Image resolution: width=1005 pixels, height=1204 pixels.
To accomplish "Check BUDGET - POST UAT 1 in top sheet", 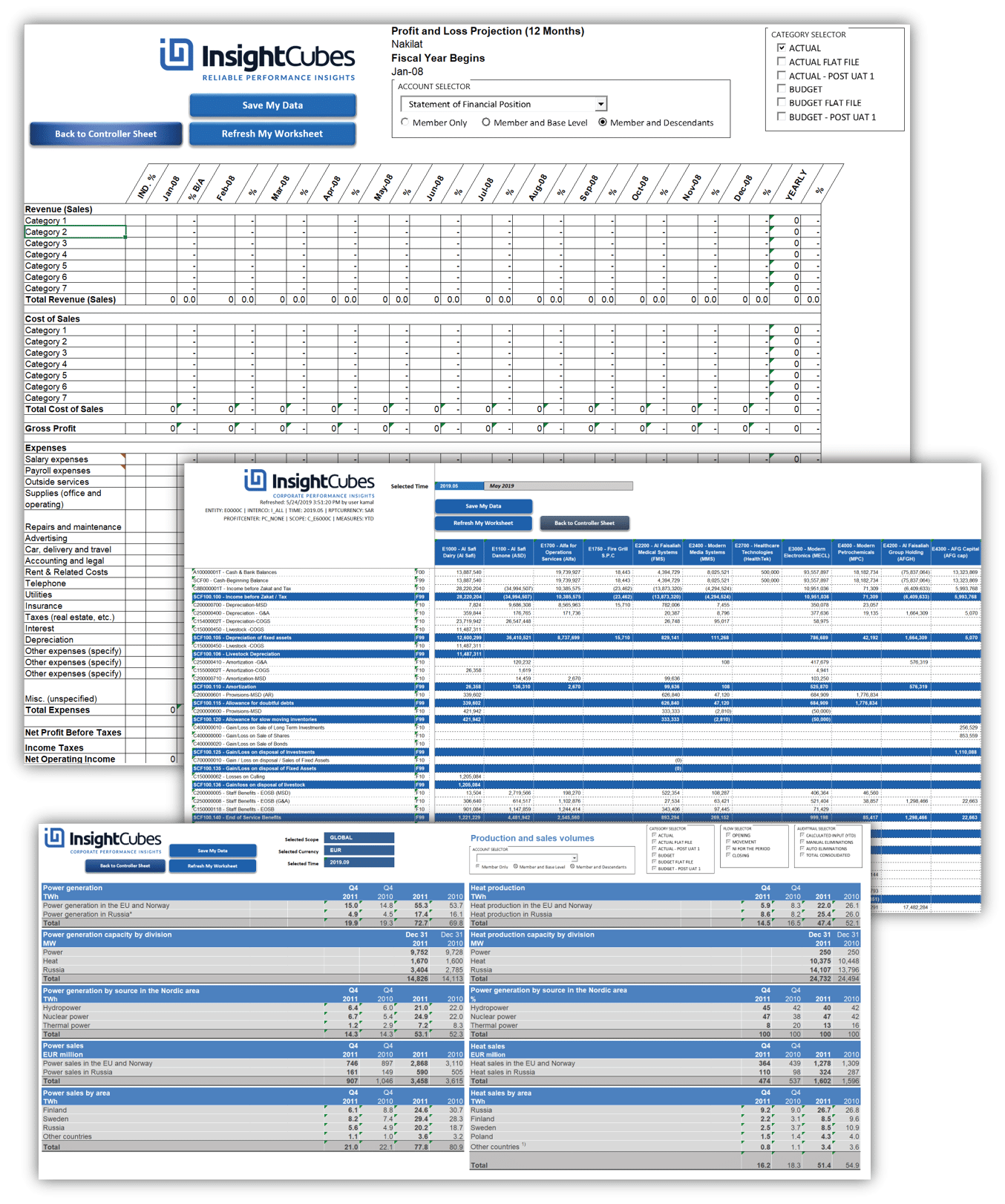I will click(x=781, y=117).
